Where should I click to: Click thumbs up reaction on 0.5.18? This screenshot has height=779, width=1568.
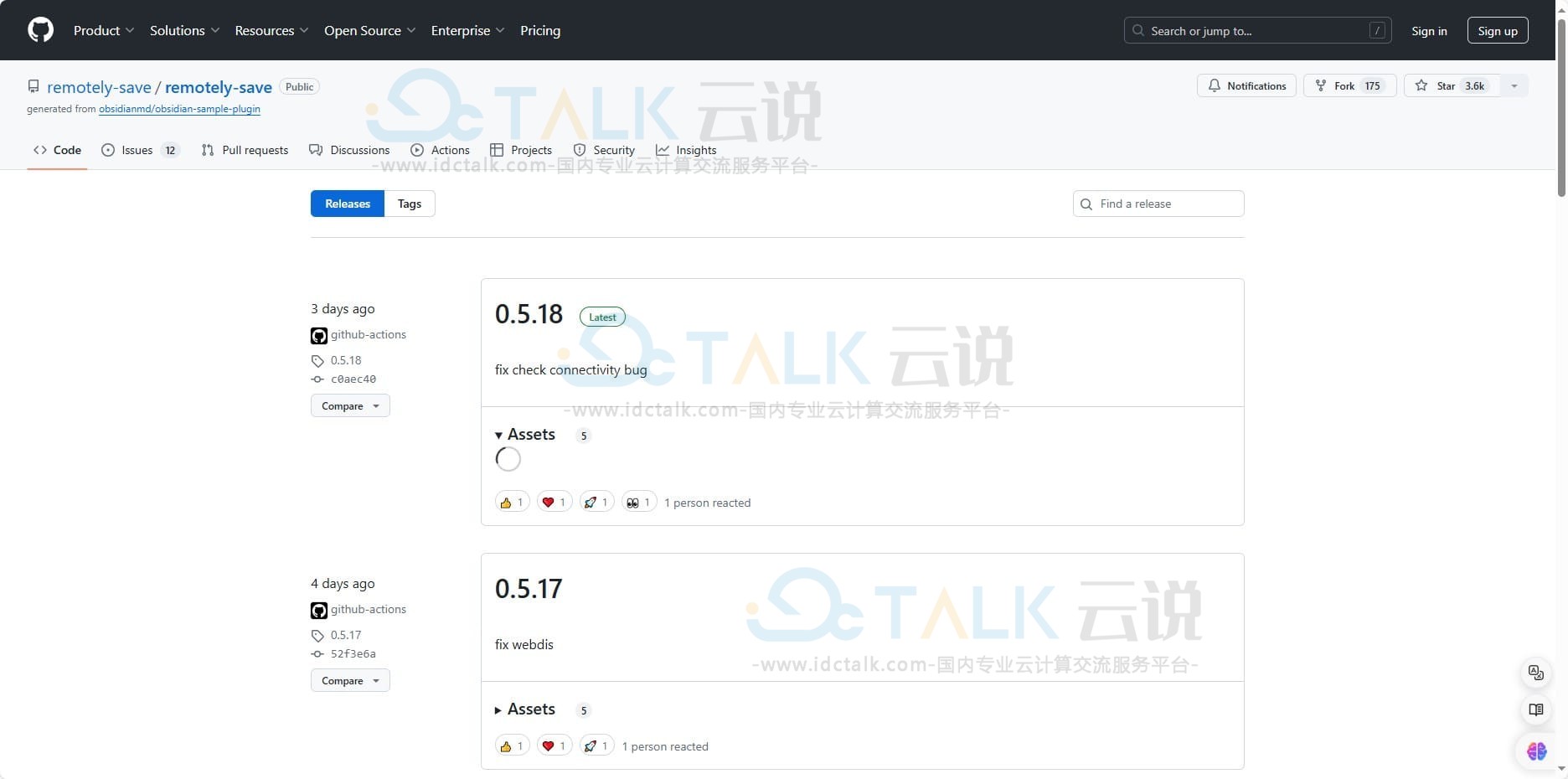pos(512,502)
